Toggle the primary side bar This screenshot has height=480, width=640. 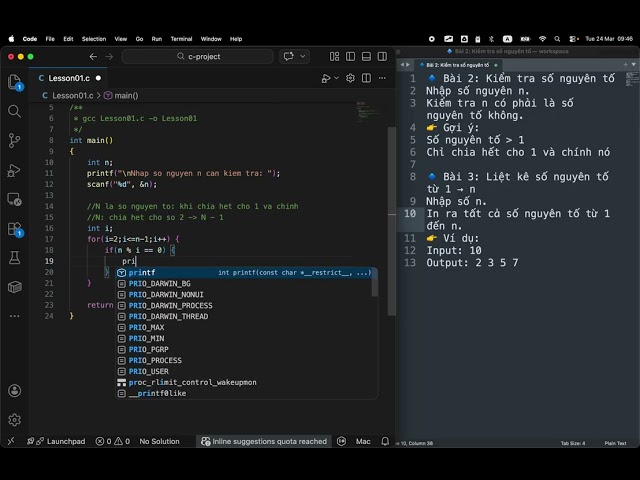click(x=350, y=56)
